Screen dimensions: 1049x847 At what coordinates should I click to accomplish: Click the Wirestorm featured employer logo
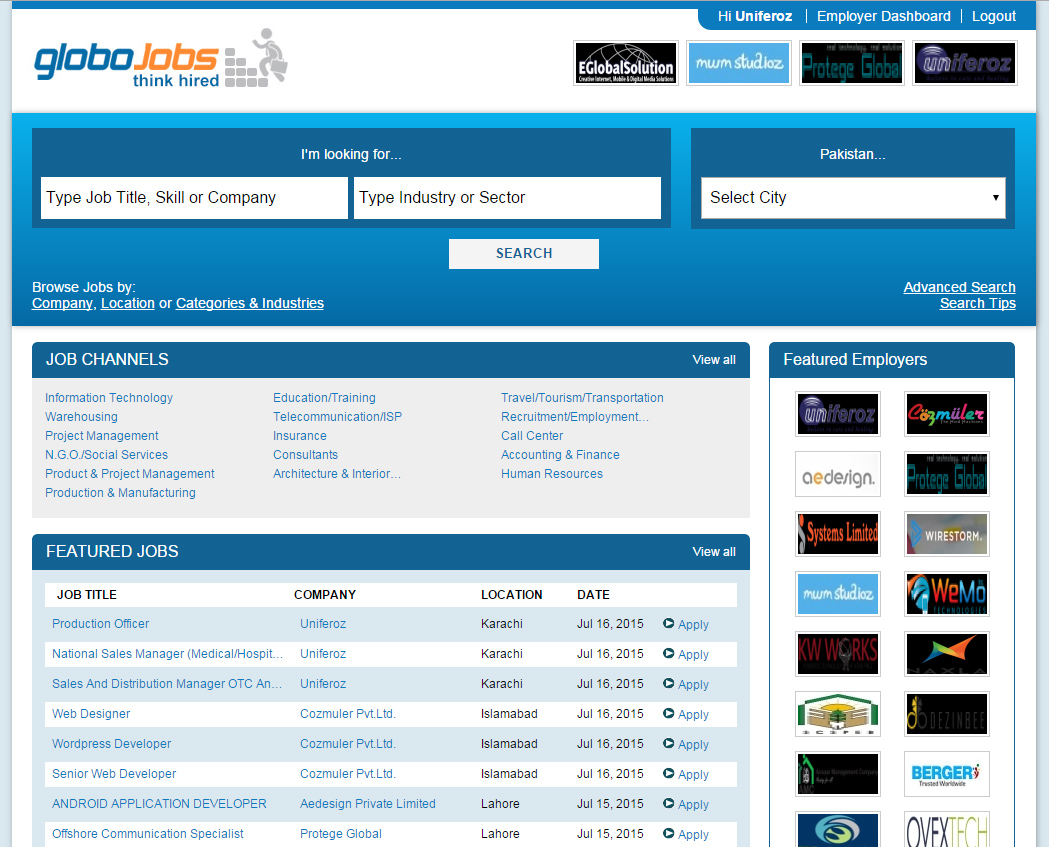pos(946,534)
